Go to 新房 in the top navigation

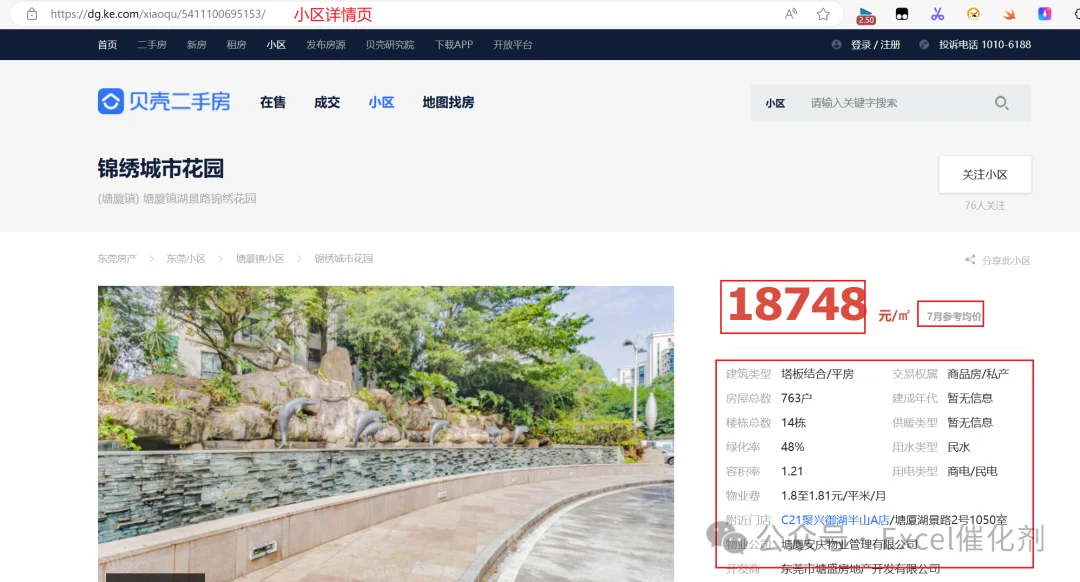(197, 45)
